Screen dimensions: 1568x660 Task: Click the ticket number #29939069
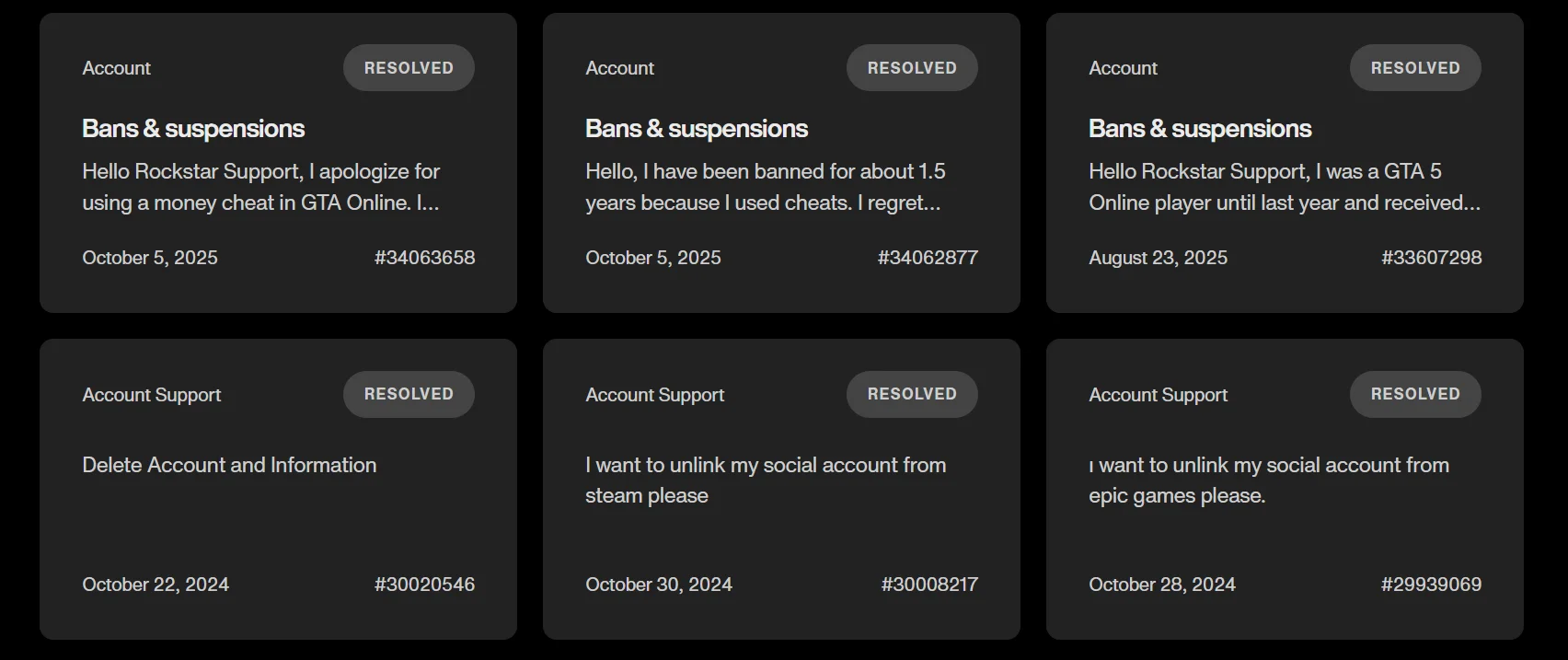(x=1431, y=585)
